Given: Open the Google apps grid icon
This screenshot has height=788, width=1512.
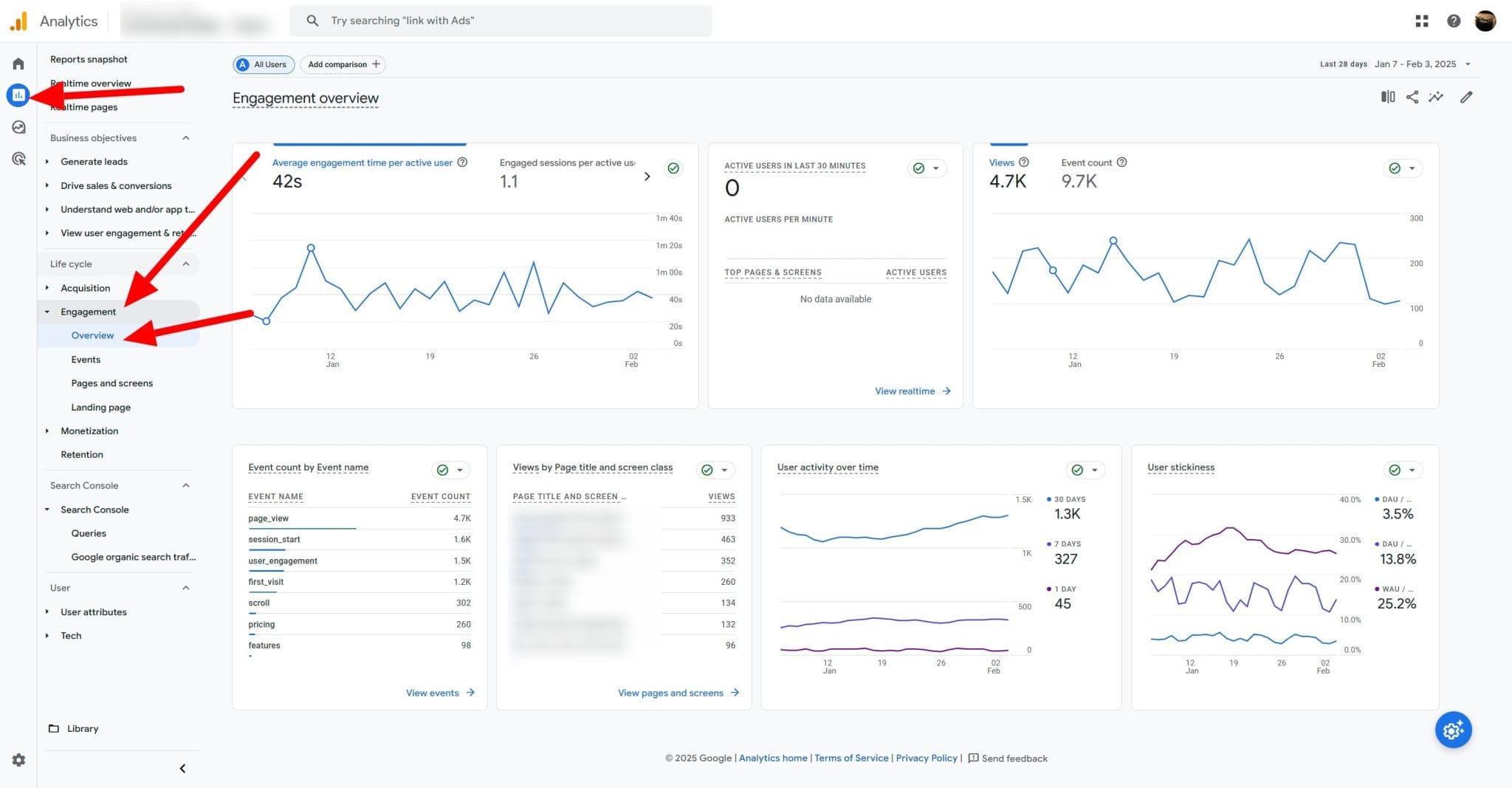Looking at the screenshot, I should (1421, 21).
